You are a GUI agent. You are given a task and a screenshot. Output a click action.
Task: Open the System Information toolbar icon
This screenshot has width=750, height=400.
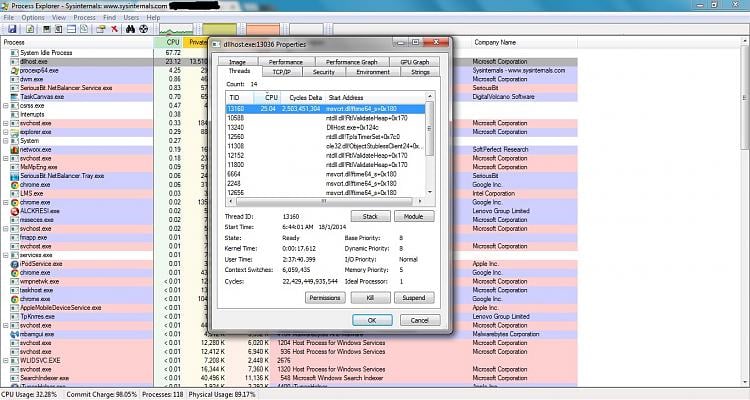(x=47, y=29)
